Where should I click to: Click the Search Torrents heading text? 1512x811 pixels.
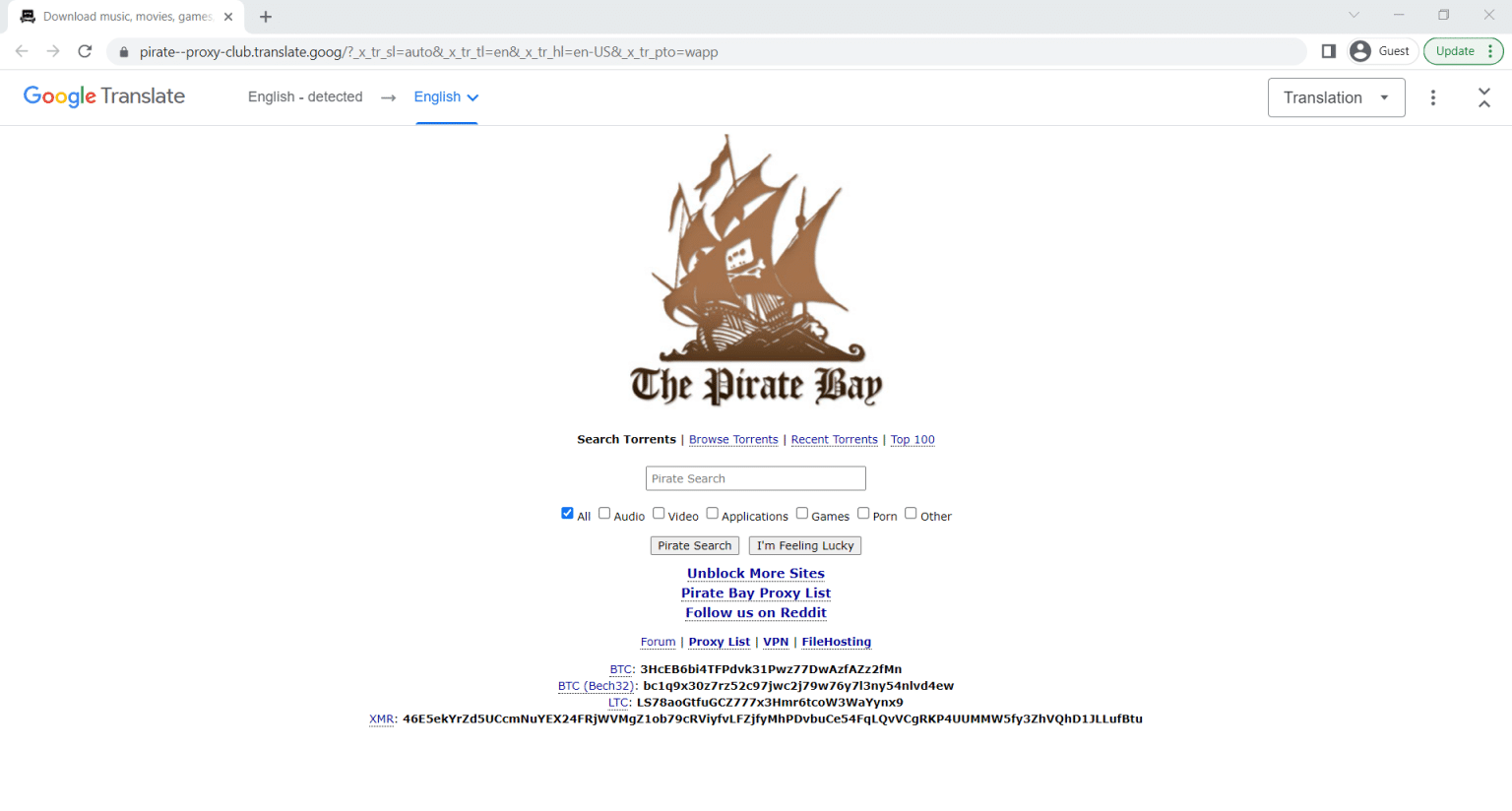tap(626, 440)
